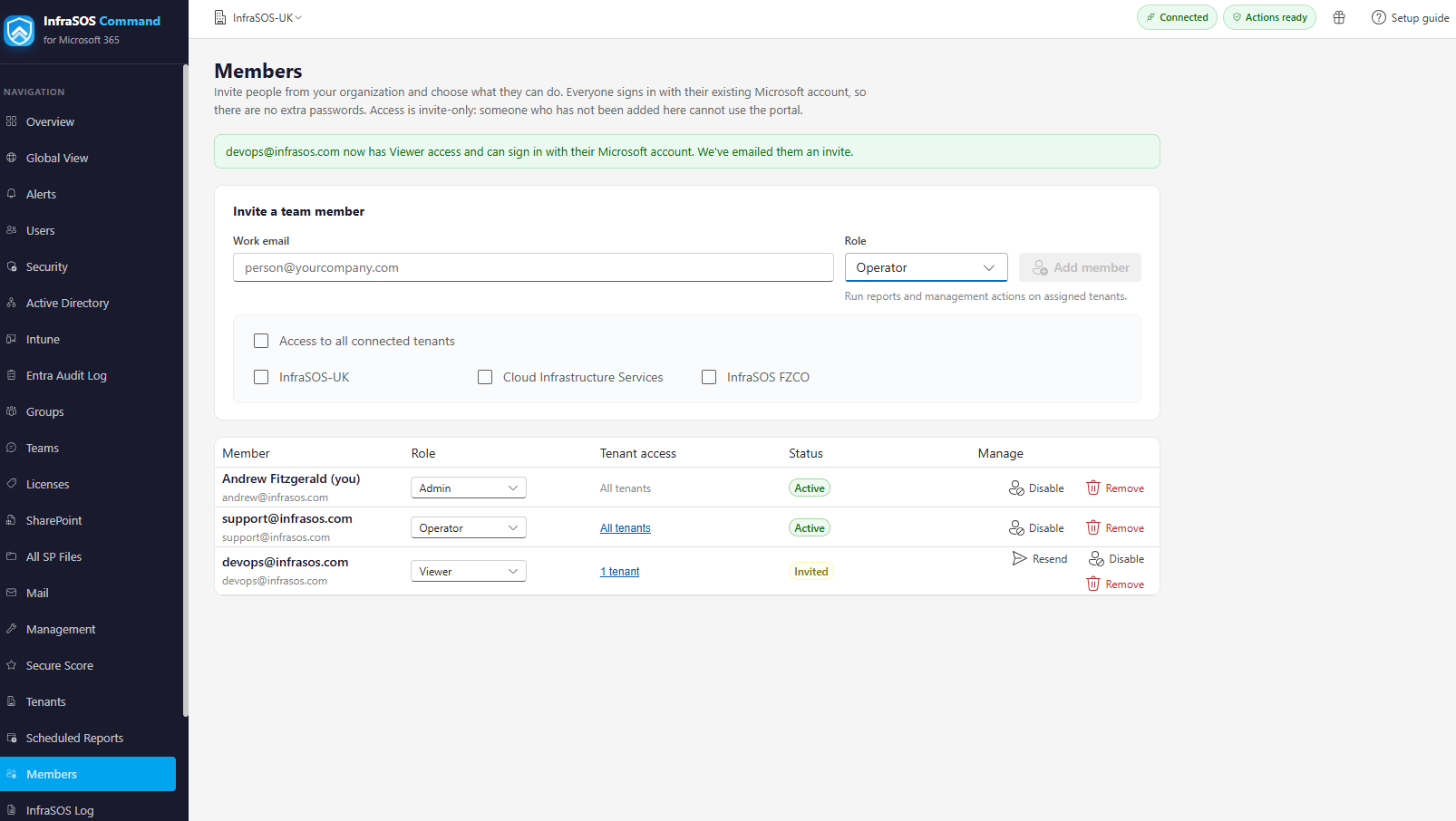Image resolution: width=1456 pixels, height=821 pixels.
Task: Click Disable for devops@infrasos.com
Action: tap(1116, 558)
